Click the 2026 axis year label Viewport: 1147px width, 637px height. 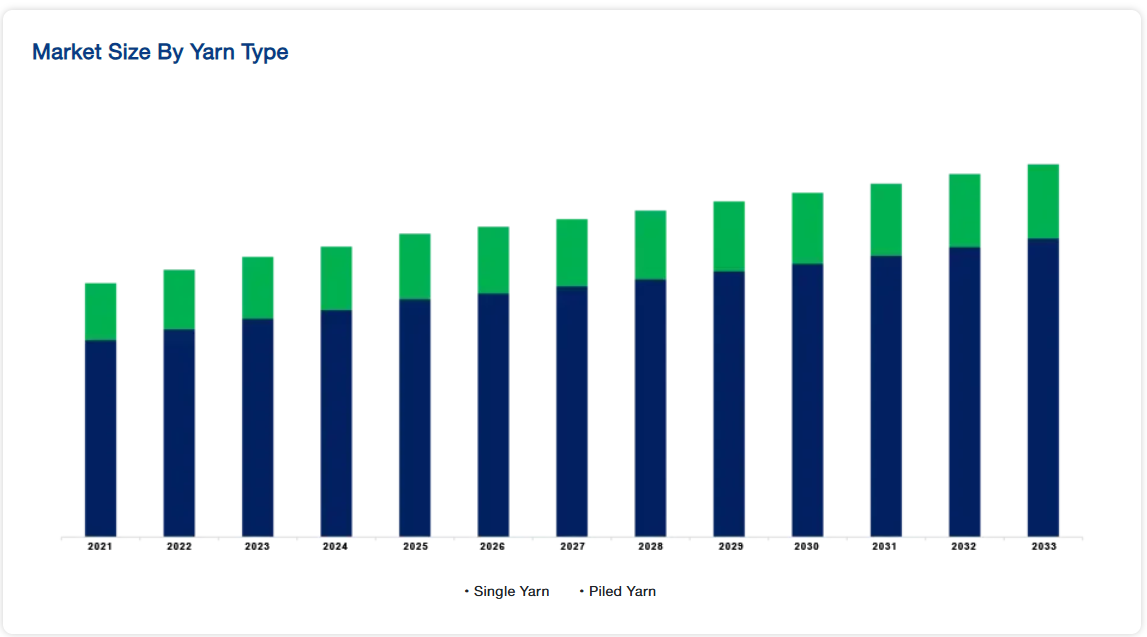click(x=492, y=546)
